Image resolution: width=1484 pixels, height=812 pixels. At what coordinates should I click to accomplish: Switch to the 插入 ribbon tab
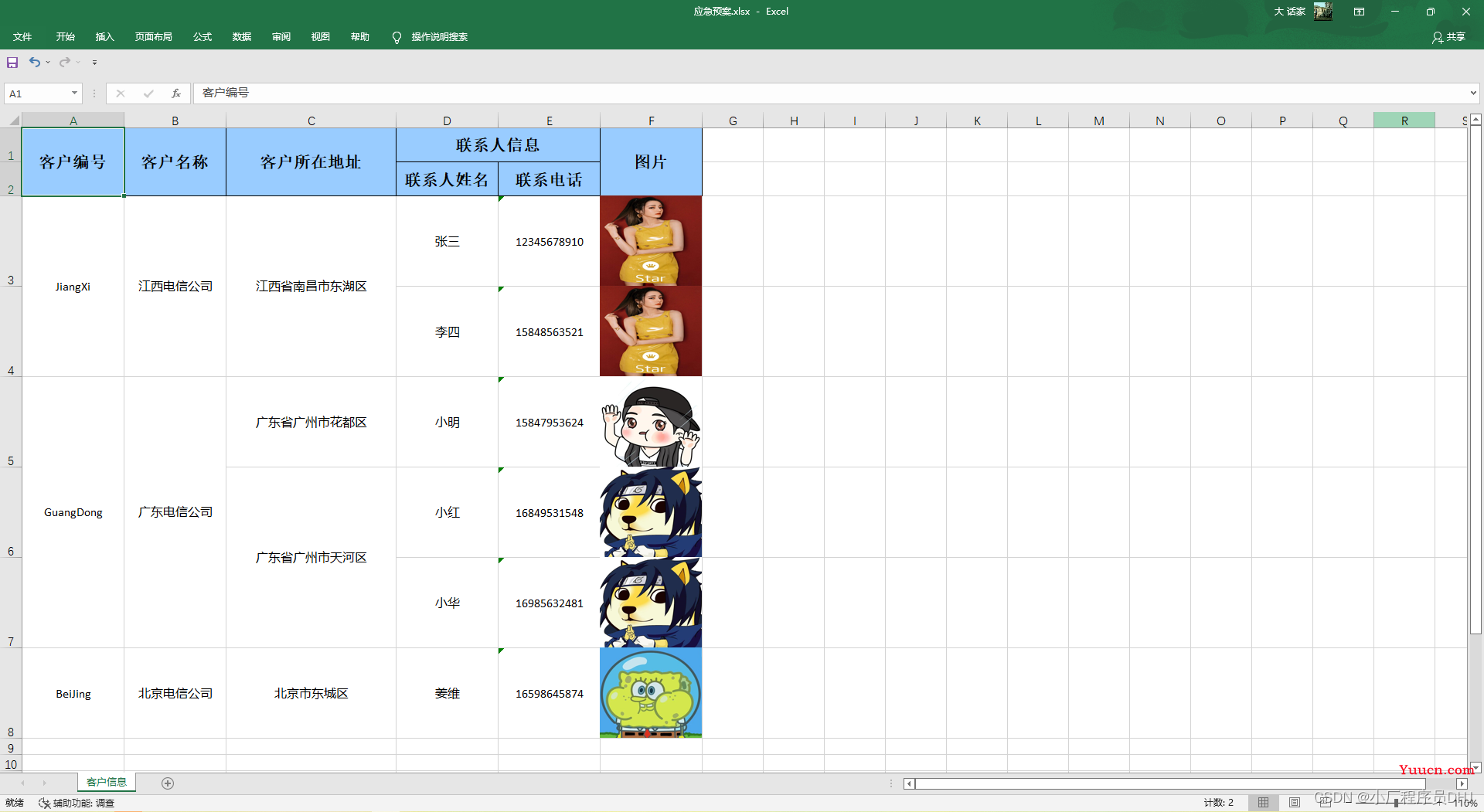coord(104,37)
